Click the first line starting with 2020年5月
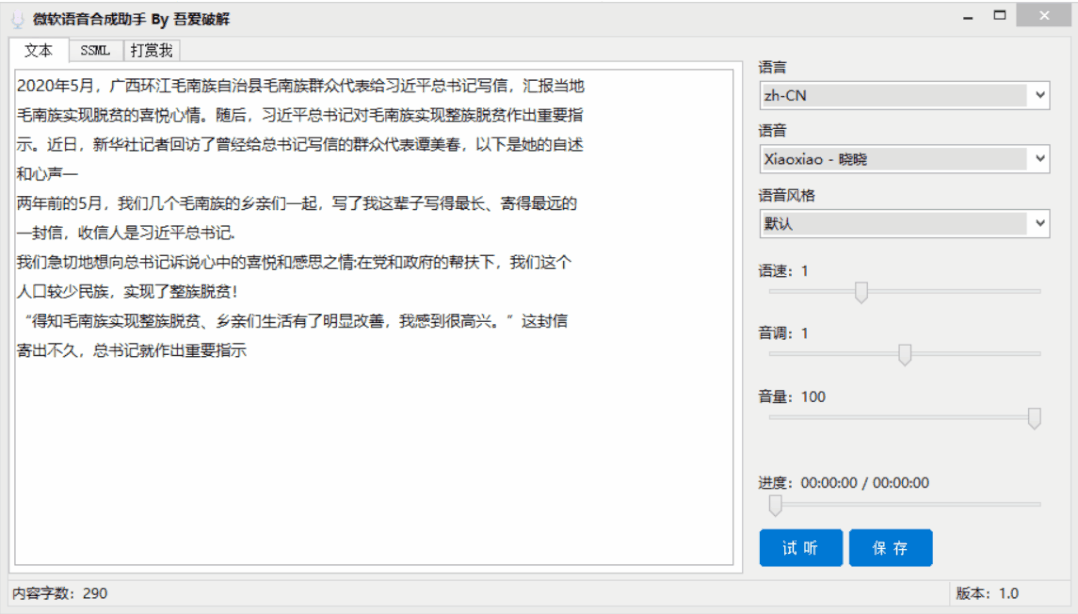The height and width of the screenshot is (614, 1078). [x=300, y=85]
